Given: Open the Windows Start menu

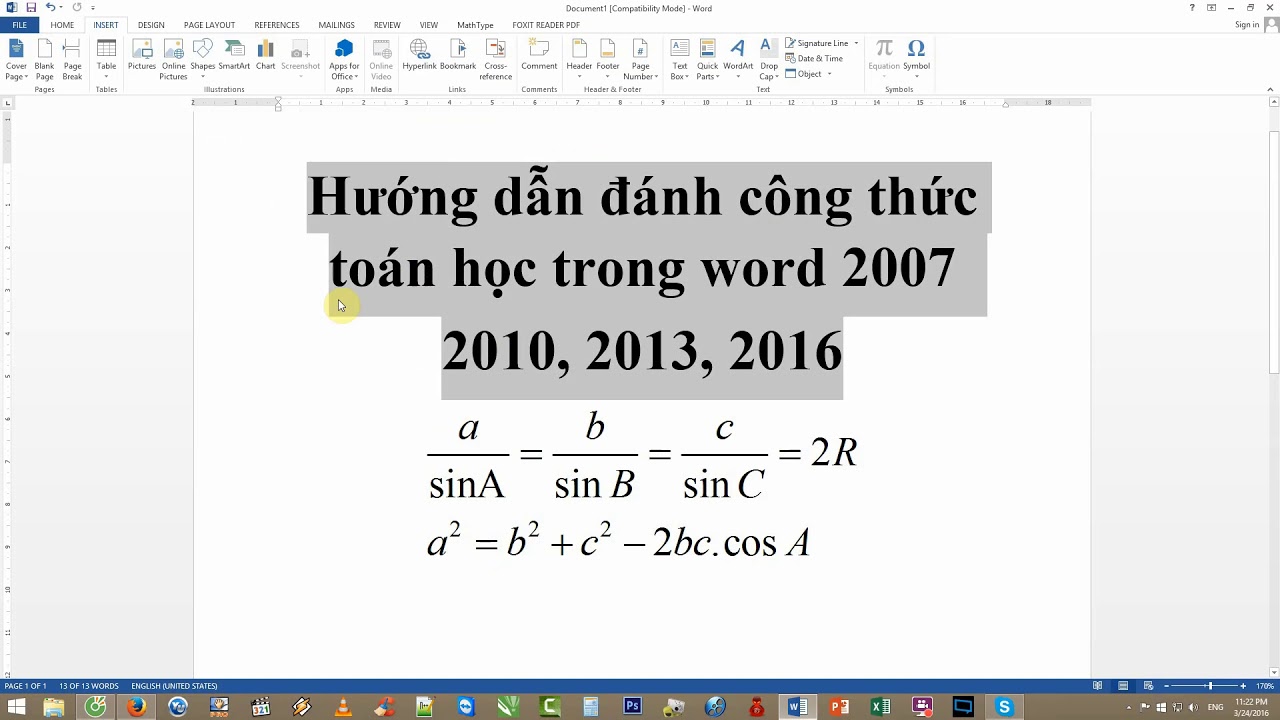Looking at the screenshot, I should click(16, 707).
